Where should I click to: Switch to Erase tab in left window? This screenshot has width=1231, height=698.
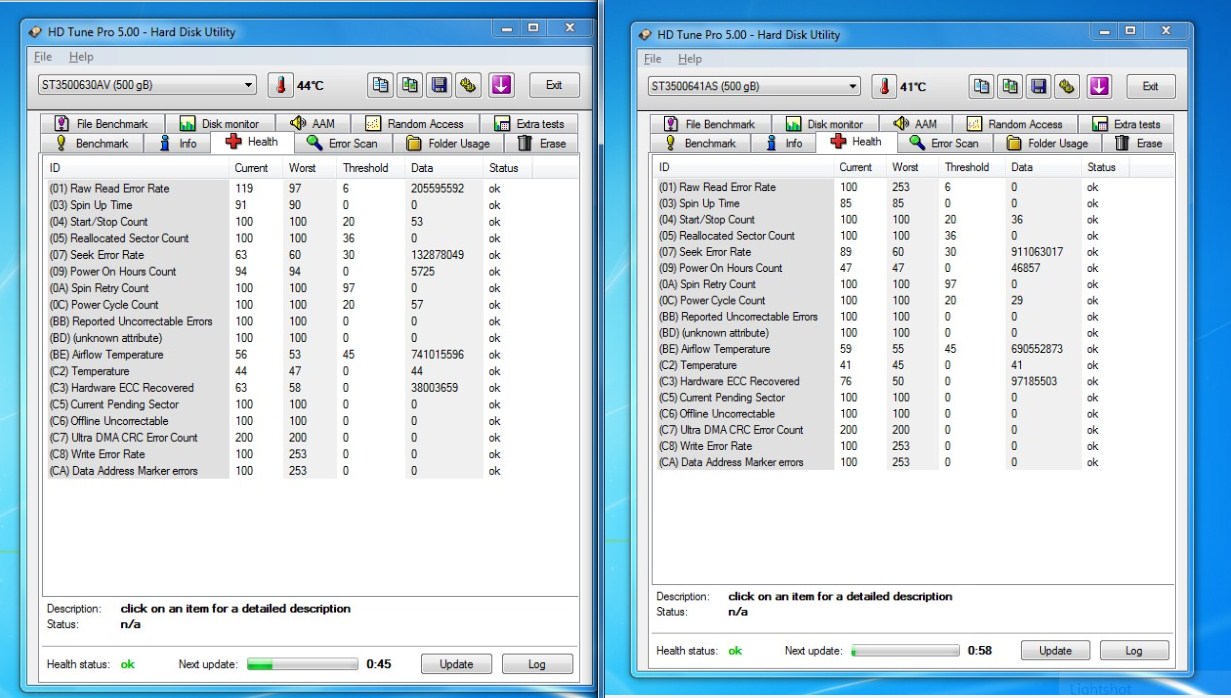tap(541, 143)
